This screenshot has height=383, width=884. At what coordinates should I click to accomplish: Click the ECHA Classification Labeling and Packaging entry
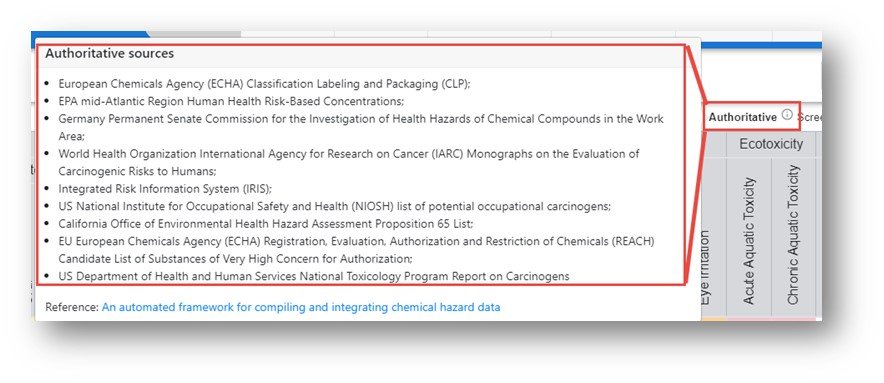(264, 84)
